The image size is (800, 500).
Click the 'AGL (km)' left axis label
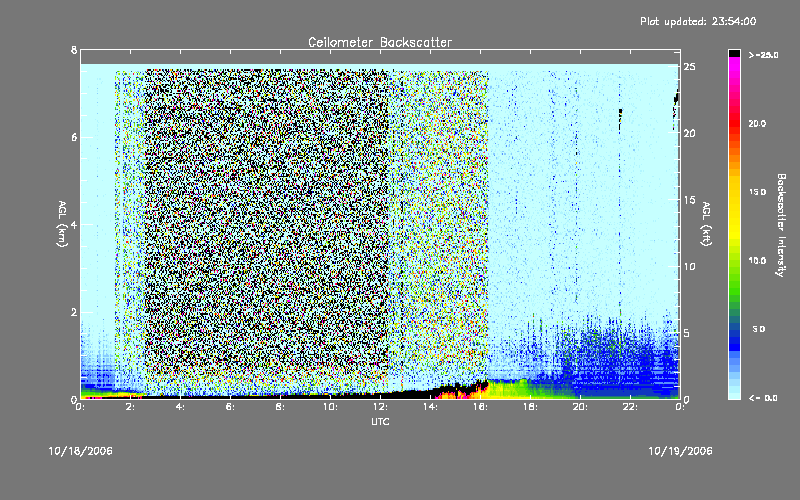pyautogui.click(x=62, y=224)
